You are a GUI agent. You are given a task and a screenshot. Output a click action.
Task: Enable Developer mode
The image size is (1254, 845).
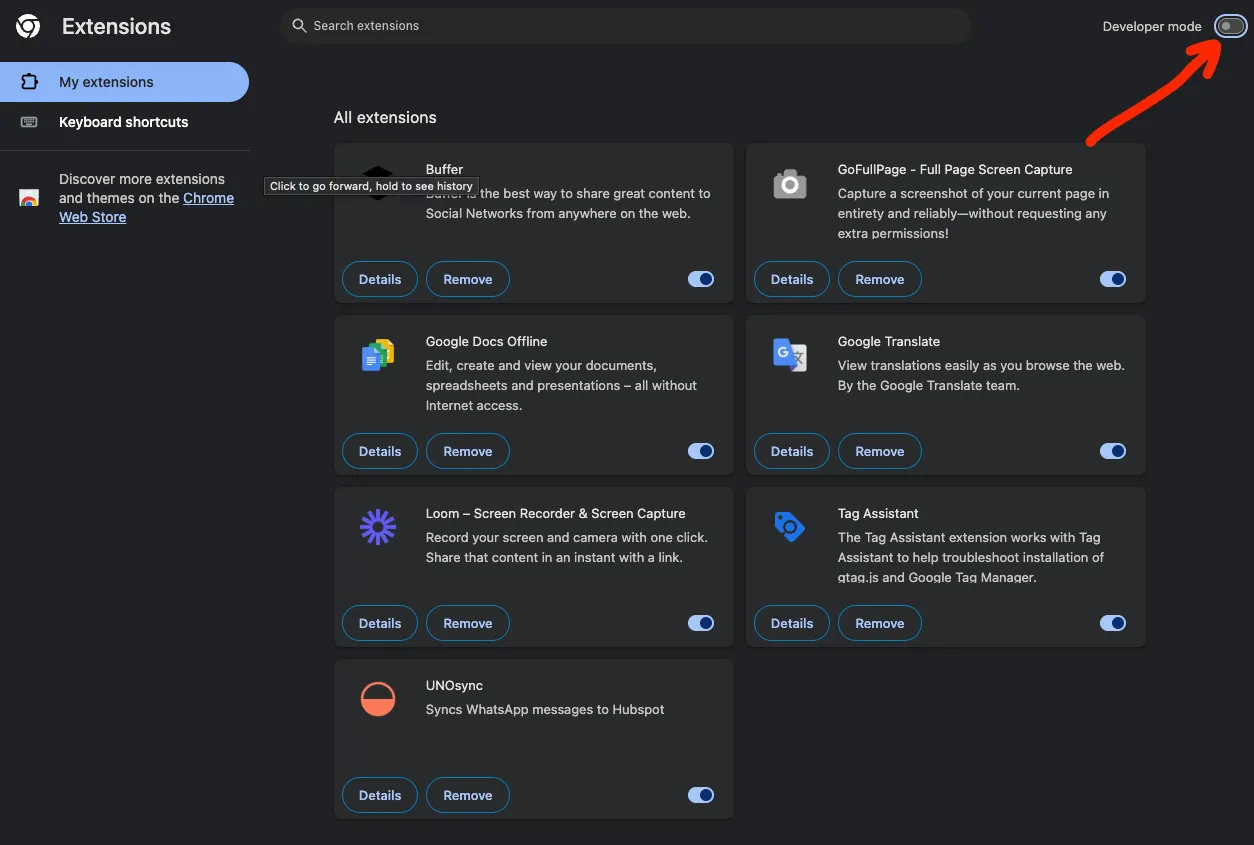coord(1229,25)
